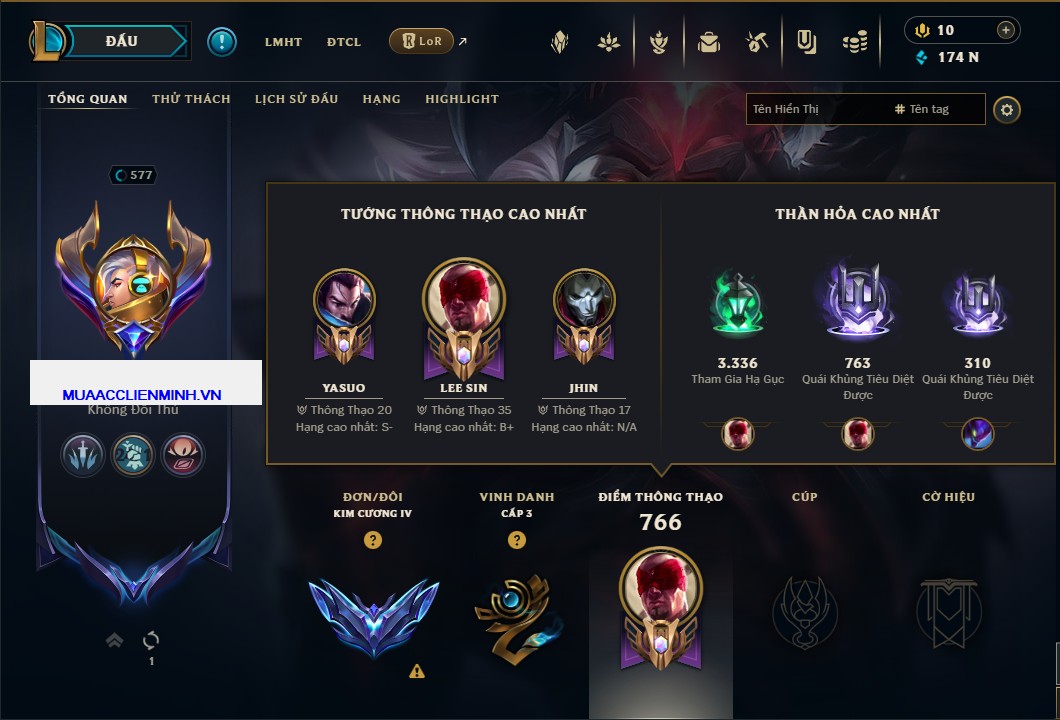Open the missions clipboard icon

coord(806,42)
